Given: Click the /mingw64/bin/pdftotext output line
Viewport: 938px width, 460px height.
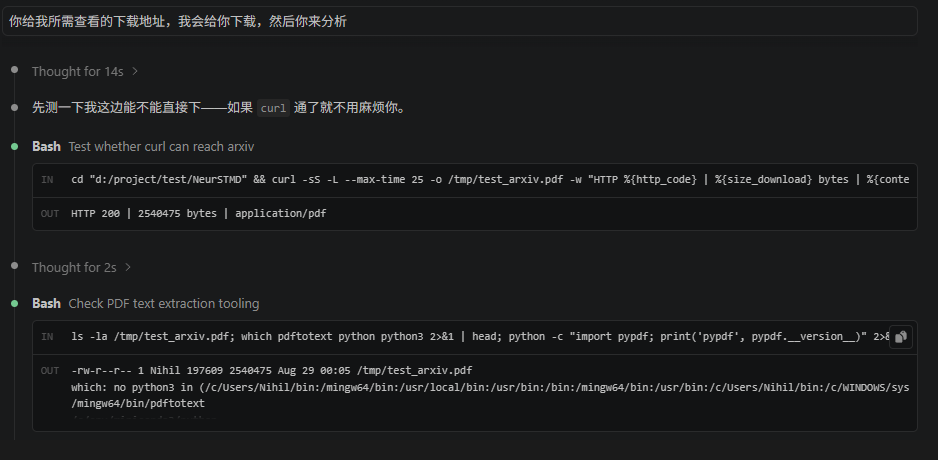Looking at the screenshot, I should 138,404.
